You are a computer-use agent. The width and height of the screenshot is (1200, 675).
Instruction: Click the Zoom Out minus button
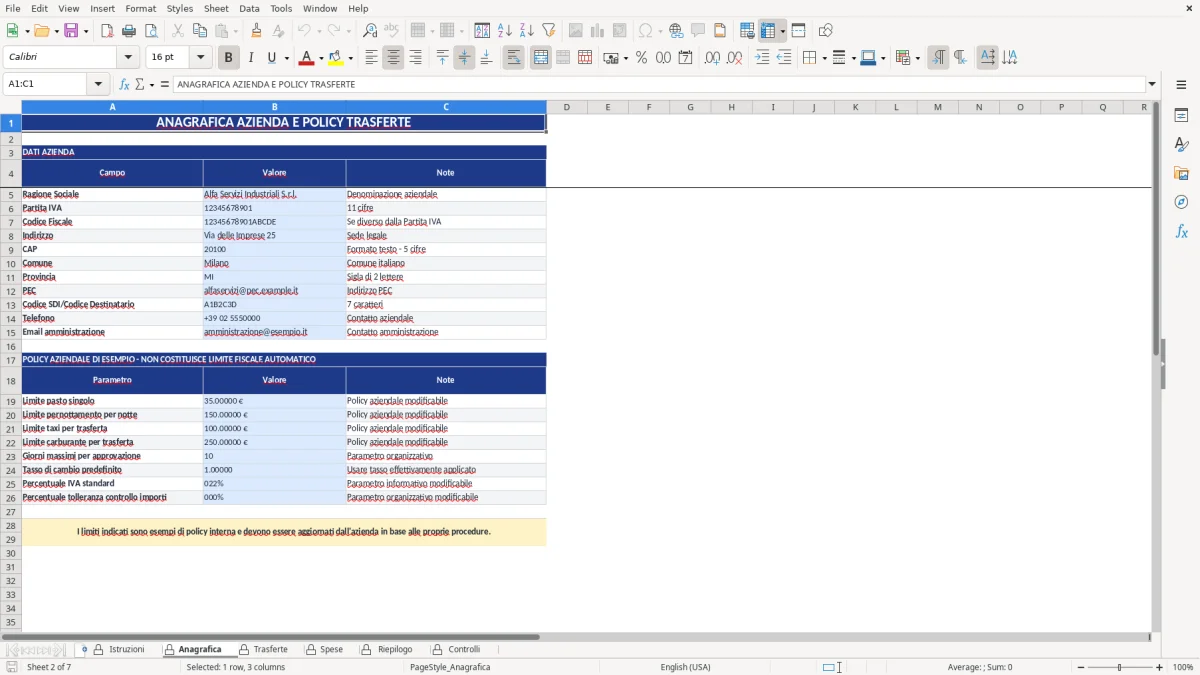click(x=1079, y=667)
